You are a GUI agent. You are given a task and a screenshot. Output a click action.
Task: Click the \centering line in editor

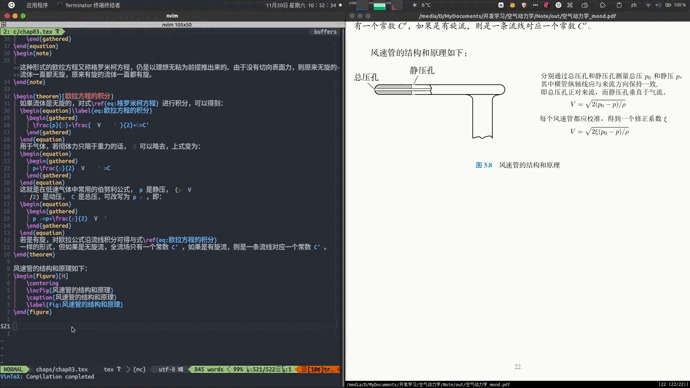point(42,283)
